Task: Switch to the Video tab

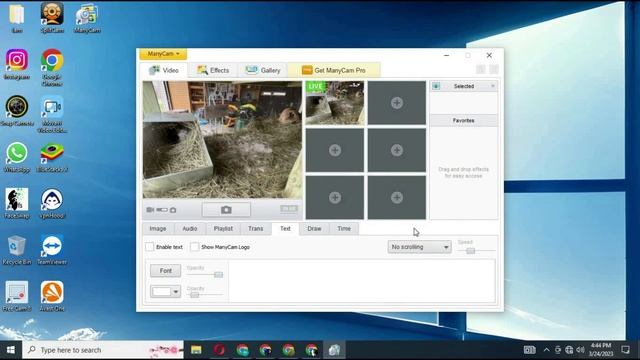Action: [x=164, y=70]
